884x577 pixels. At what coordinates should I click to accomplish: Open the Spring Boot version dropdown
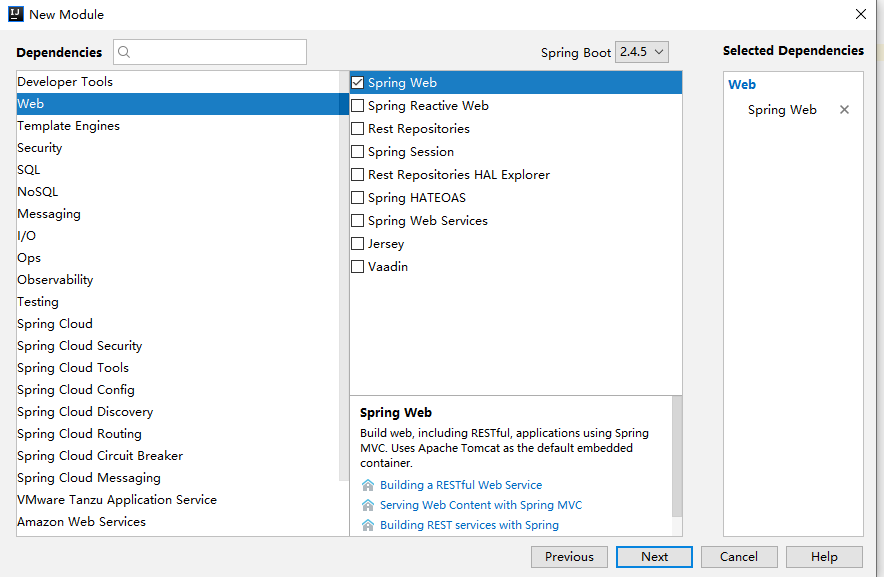[x=642, y=52]
